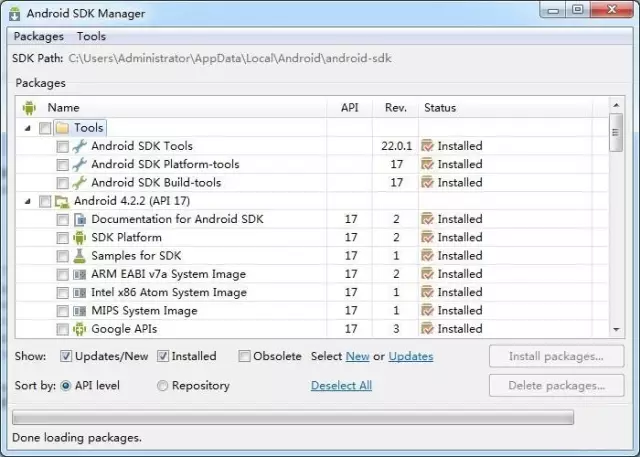Select the Repository sort radio button
This screenshot has width=640, height=457.
162,386
